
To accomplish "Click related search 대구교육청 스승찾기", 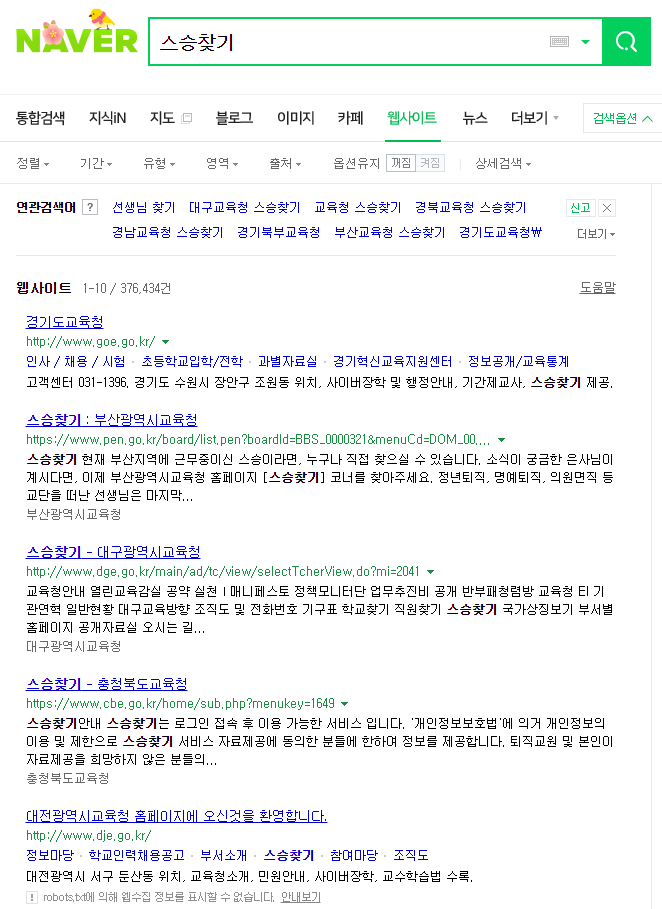I will 245,208.
